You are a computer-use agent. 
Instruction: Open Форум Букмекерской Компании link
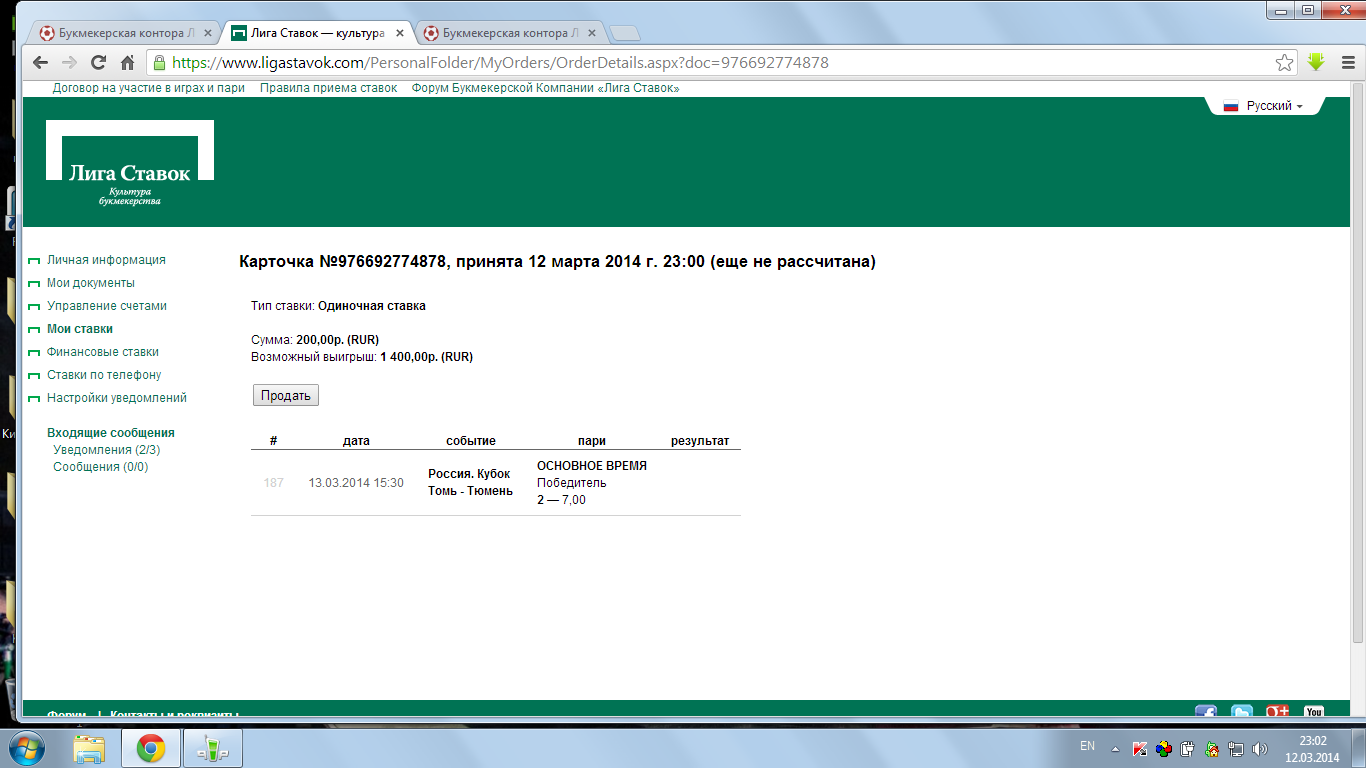546,88
